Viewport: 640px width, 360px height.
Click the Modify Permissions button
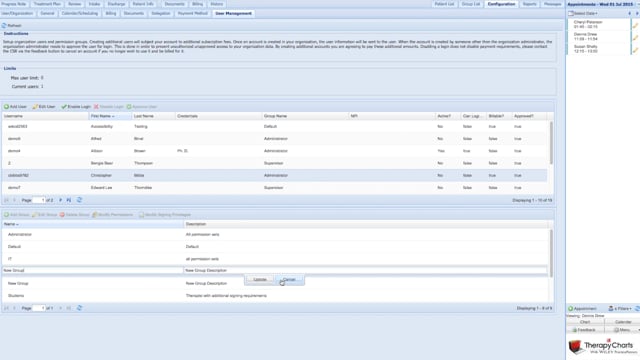coord(113,215)
